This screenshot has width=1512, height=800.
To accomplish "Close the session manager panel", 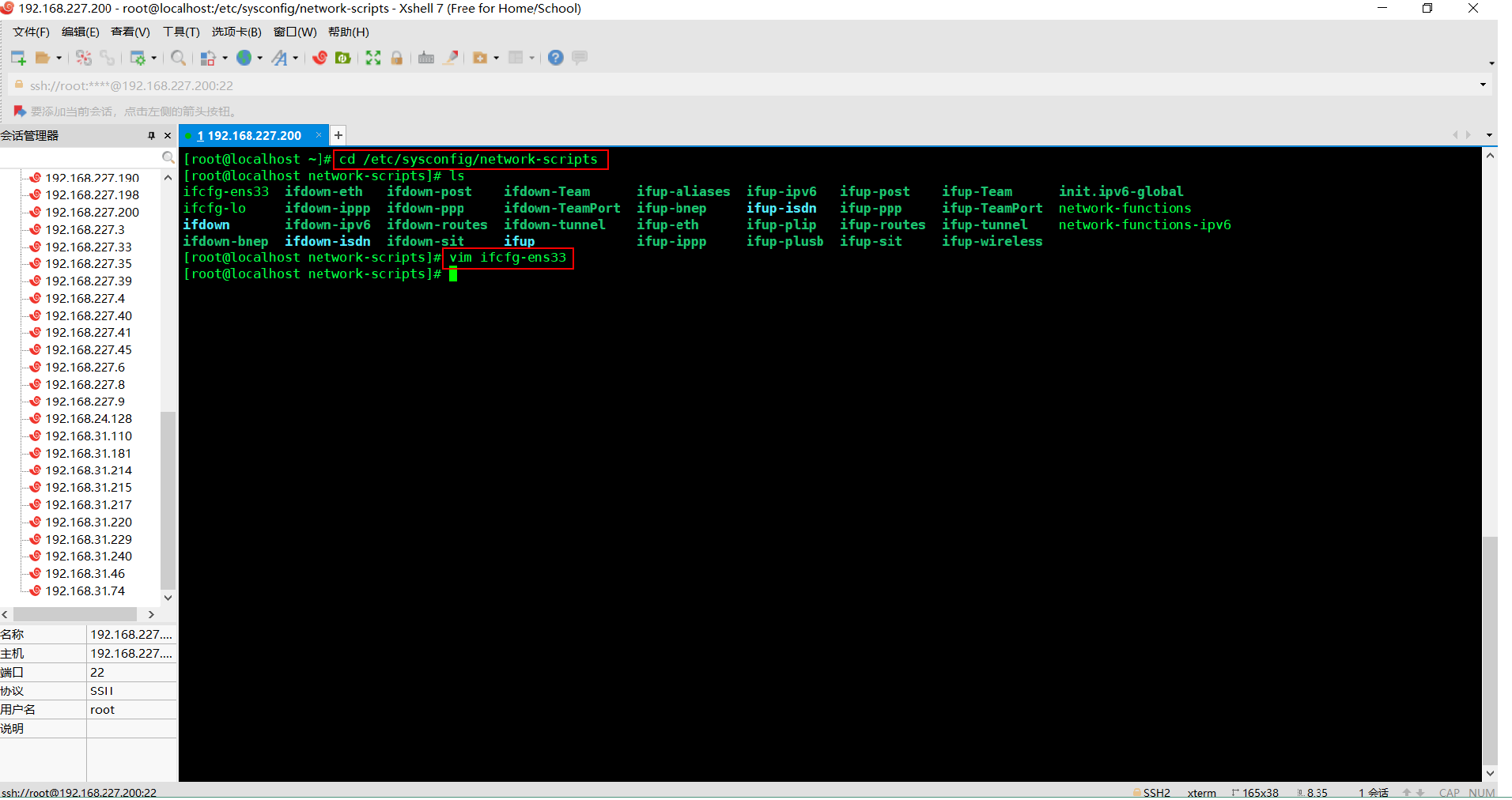I will tap(168, 136).
